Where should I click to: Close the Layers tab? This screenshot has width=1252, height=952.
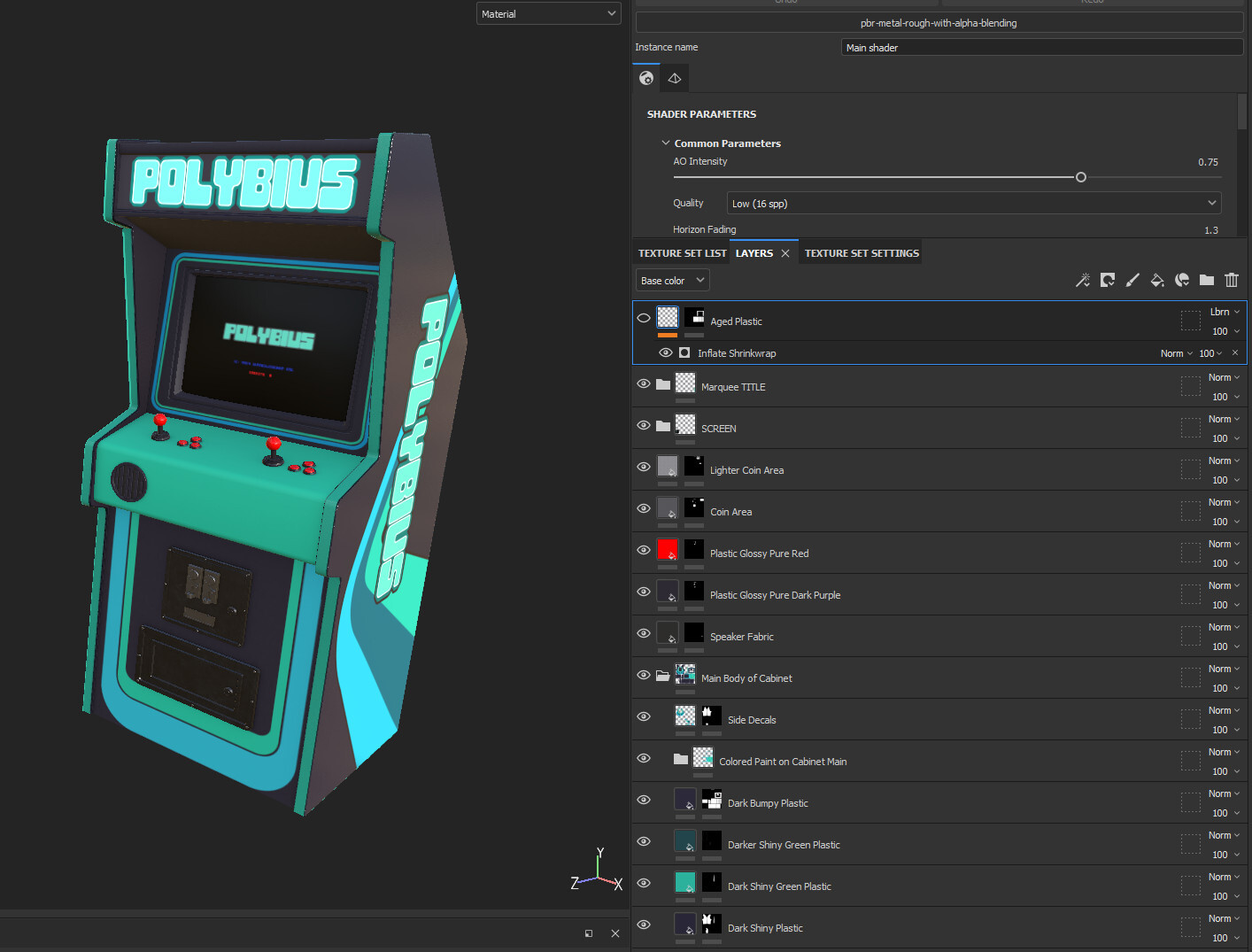[x=785, y=253]
